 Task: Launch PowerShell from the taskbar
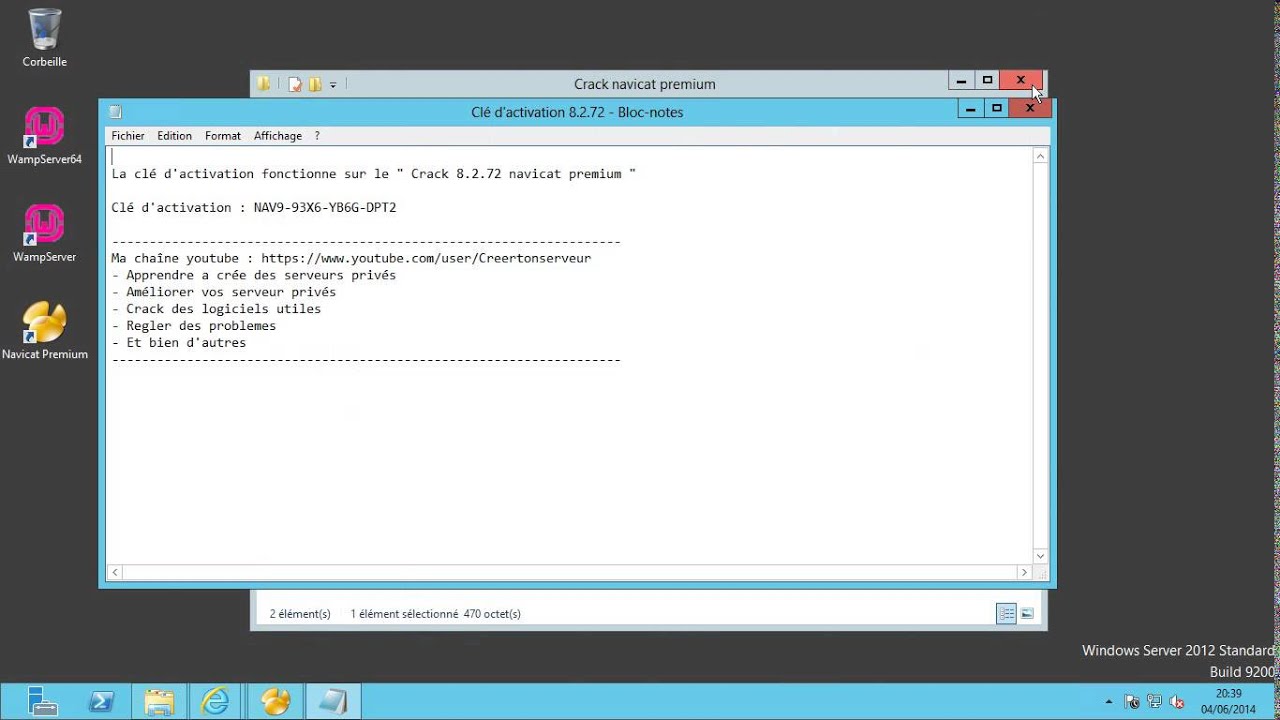(x=101, y=701)
